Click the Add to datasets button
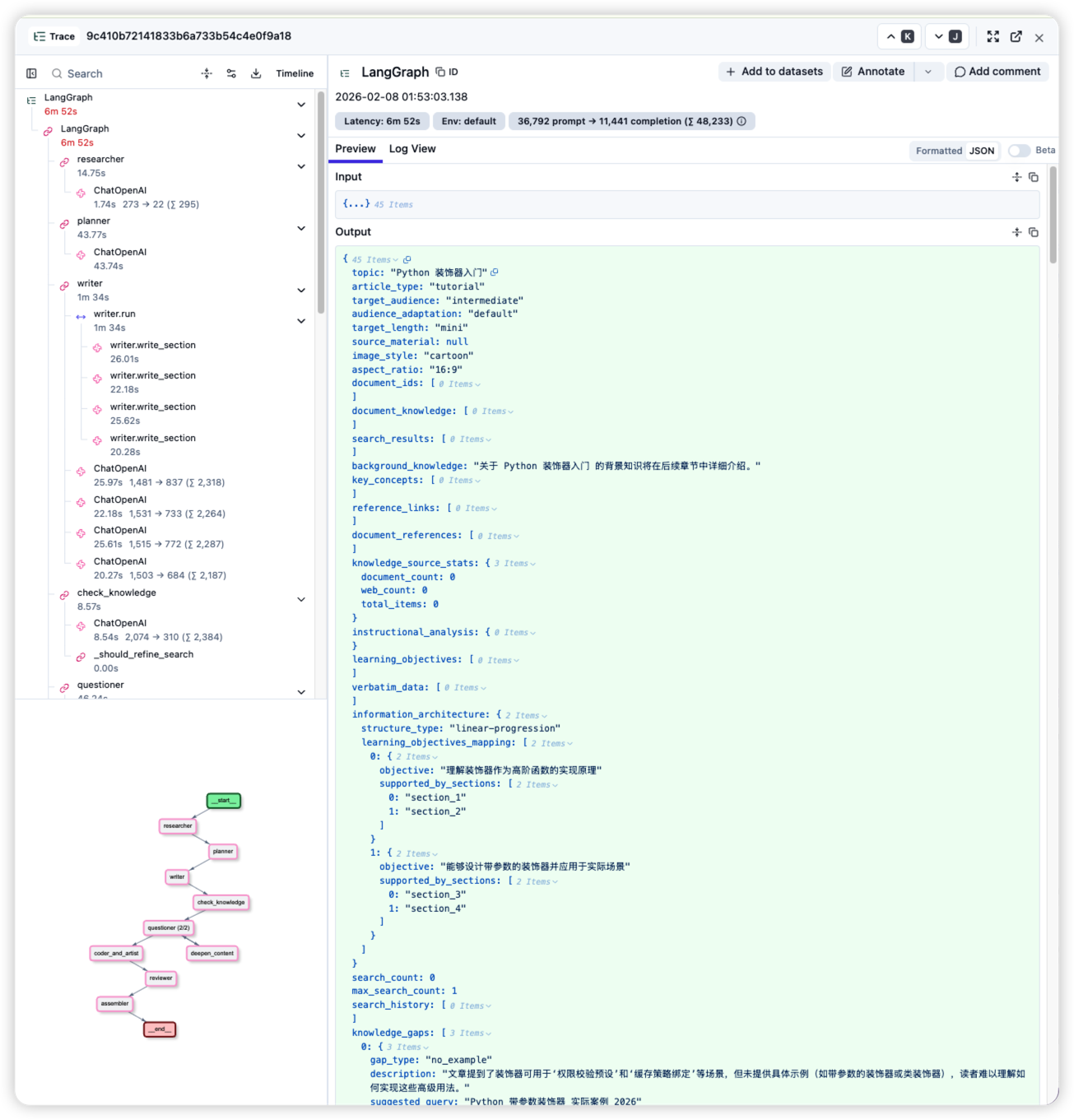Viewport: 1074px width, 1120px height. 774,72
